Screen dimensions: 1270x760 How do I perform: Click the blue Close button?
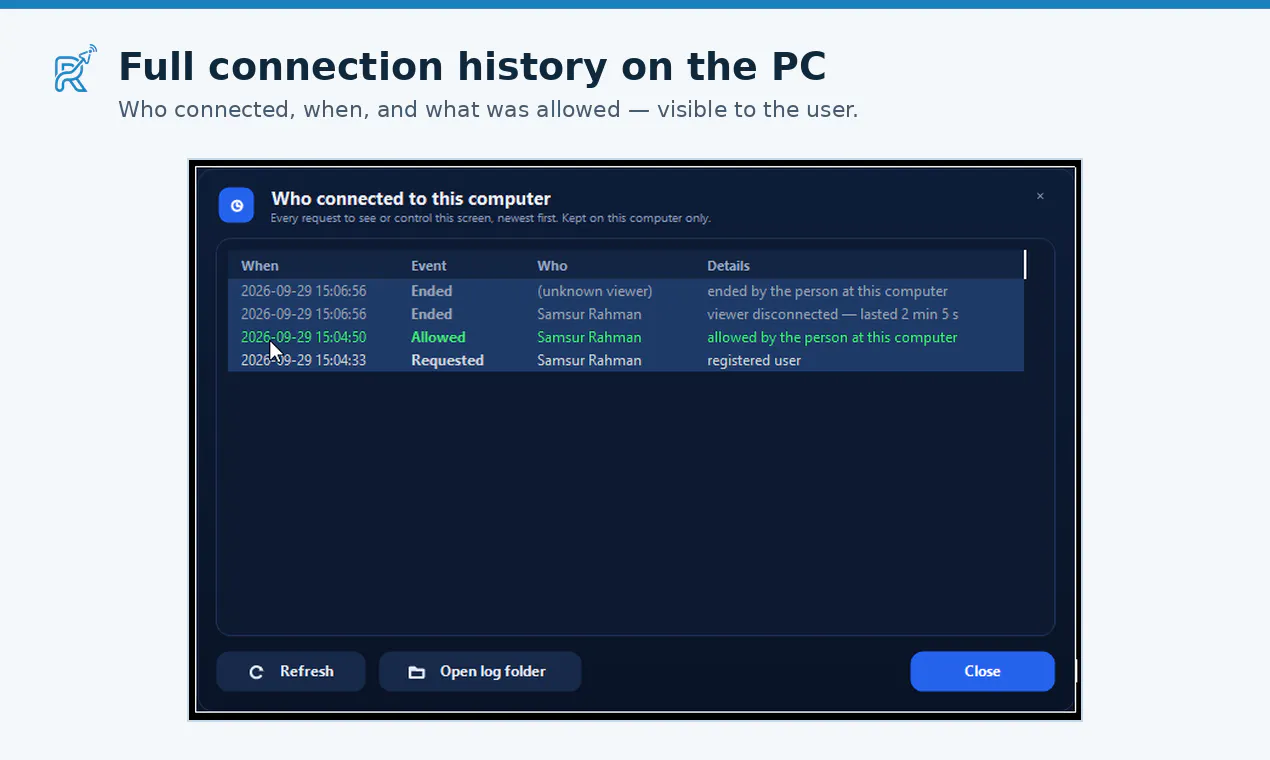click(x=982, y=671)
